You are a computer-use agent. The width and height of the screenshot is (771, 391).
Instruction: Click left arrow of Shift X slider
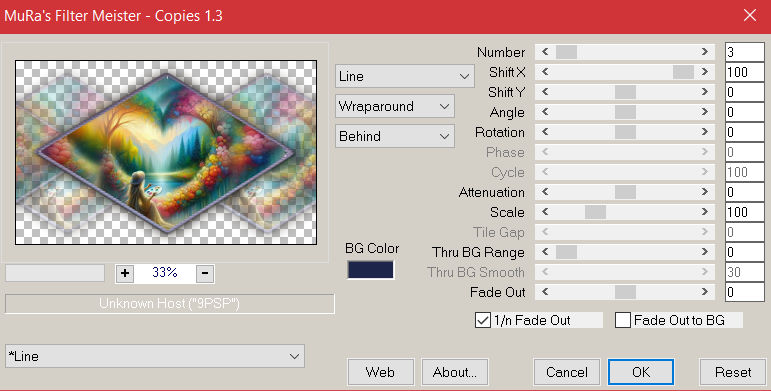tap(545, 72)
